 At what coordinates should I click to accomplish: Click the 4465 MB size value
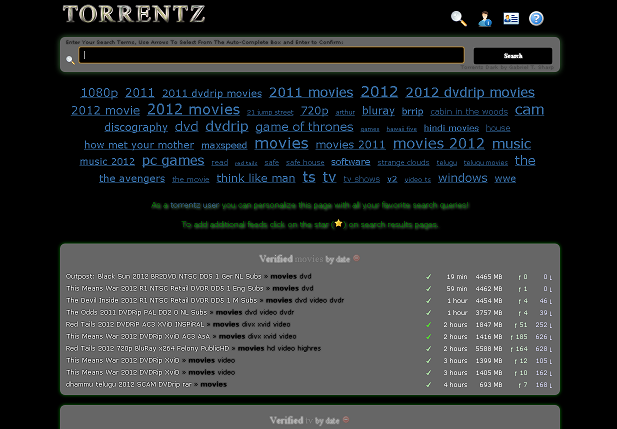pyautogui.click(x=489, y=277)
